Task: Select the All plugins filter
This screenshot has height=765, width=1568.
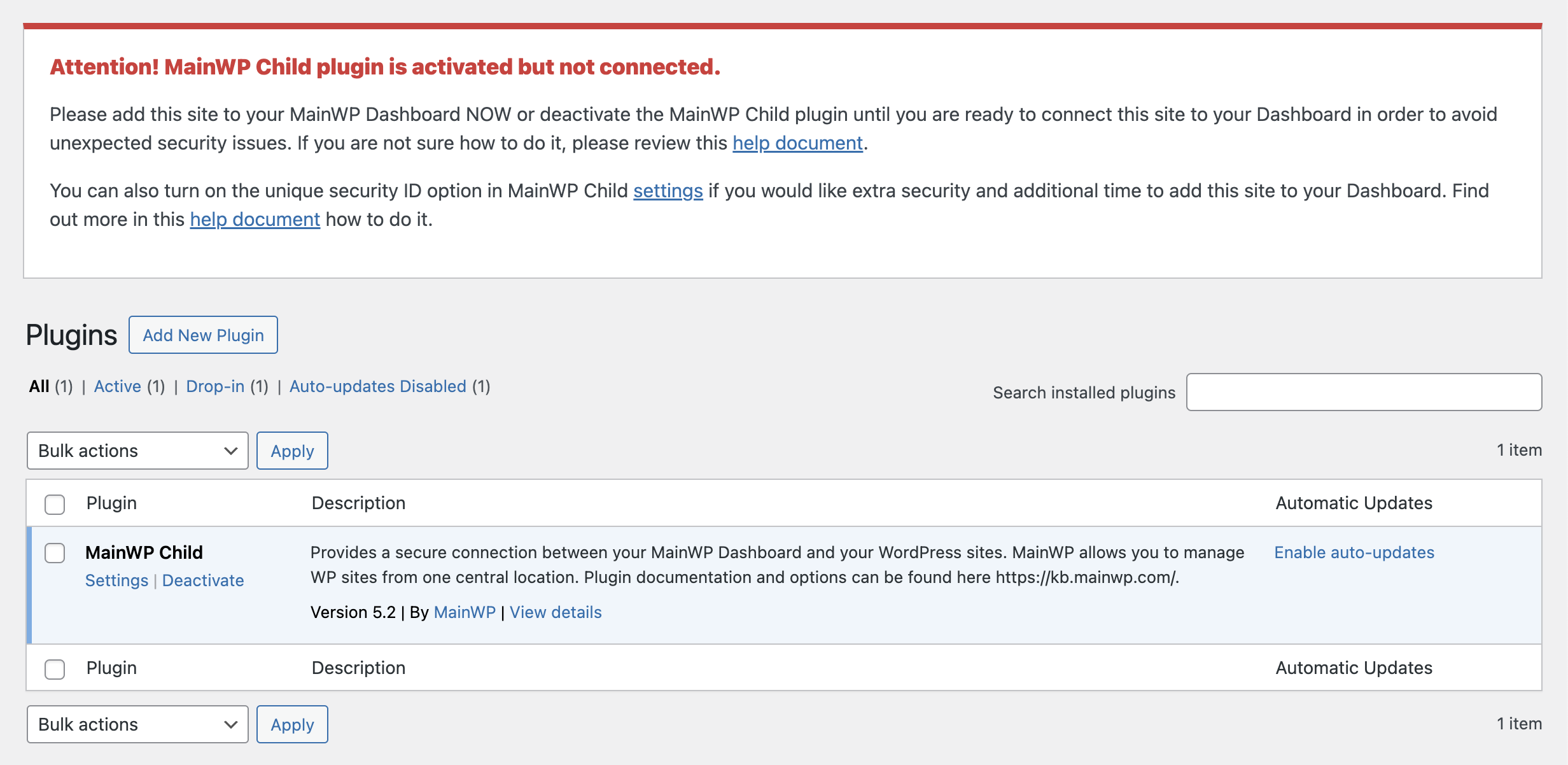Action: 39,386
